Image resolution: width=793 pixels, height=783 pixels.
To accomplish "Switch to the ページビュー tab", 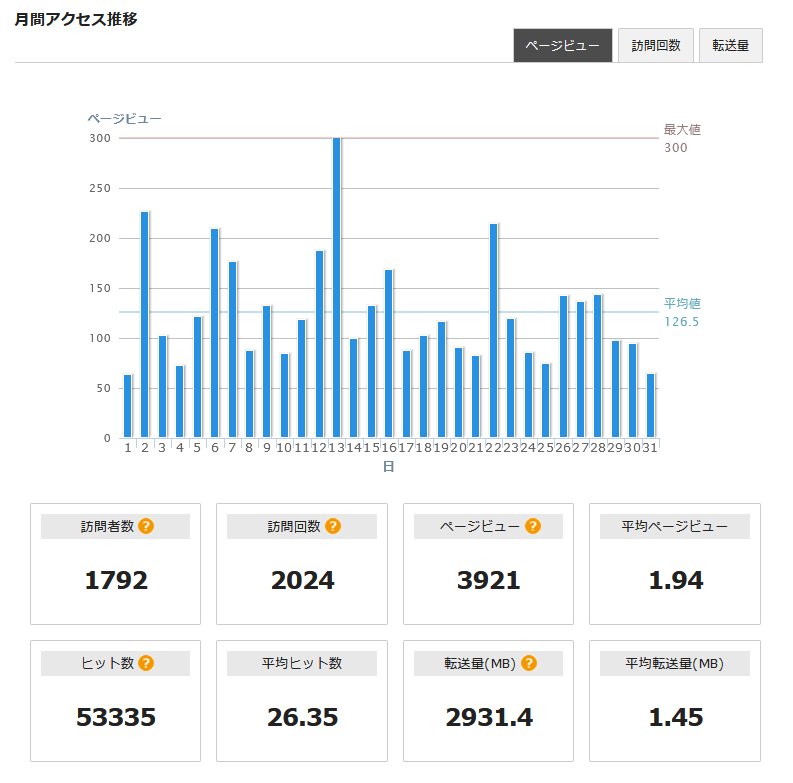I will click(562, 46).
